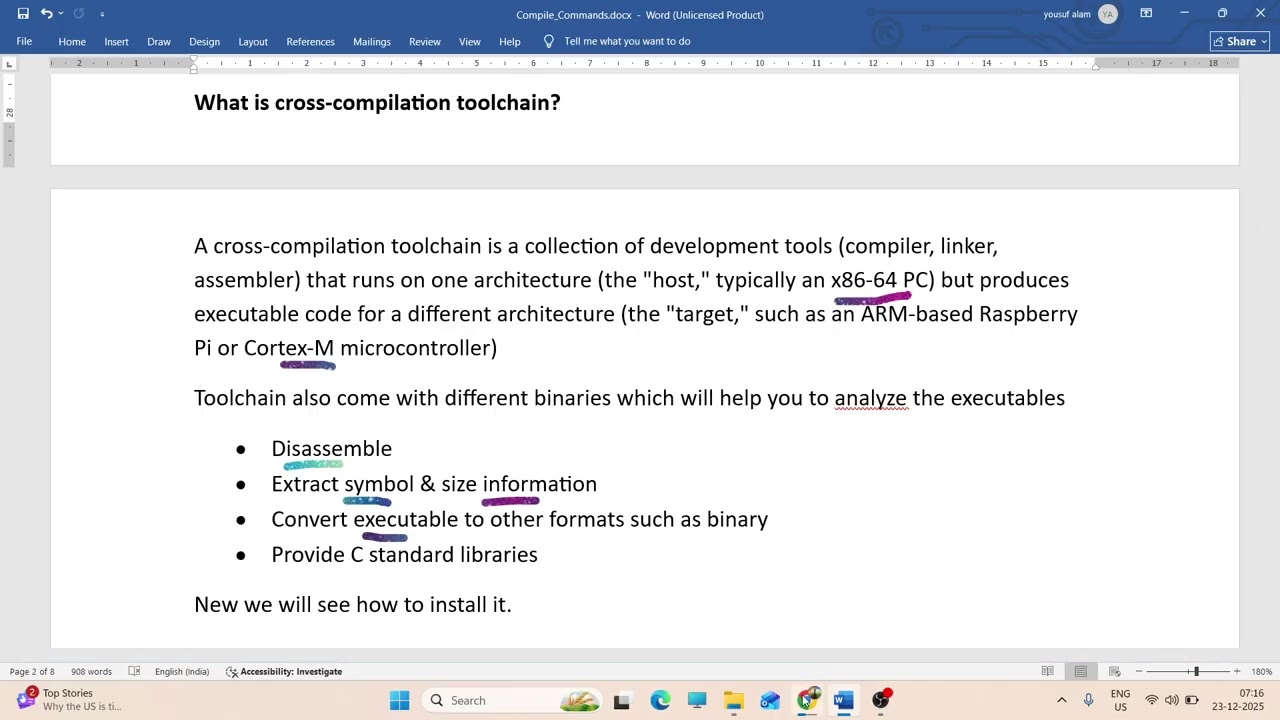Open the File menu
The image size is (1280, 720).
[x=24, y=42]
